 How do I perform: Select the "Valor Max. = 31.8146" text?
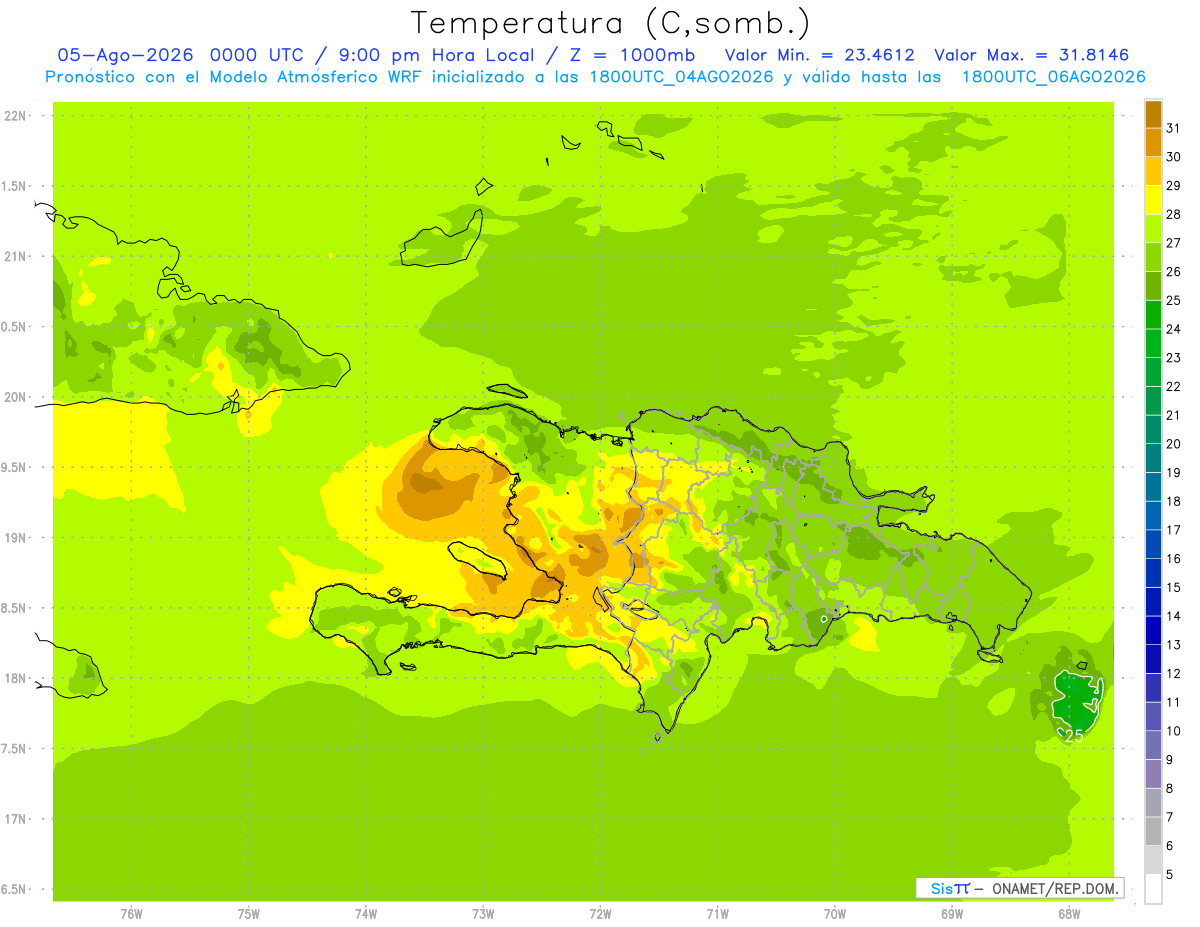coord(1031,55)
